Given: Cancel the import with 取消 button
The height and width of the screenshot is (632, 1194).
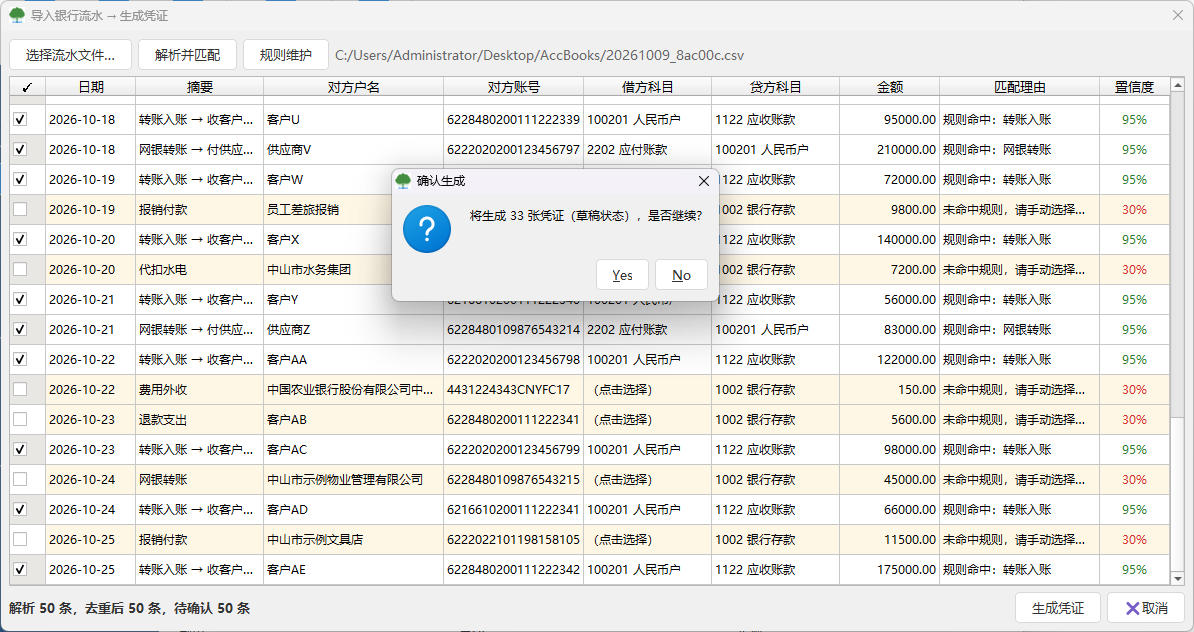Looking at the screenshot, I should tap(1146, 608).
